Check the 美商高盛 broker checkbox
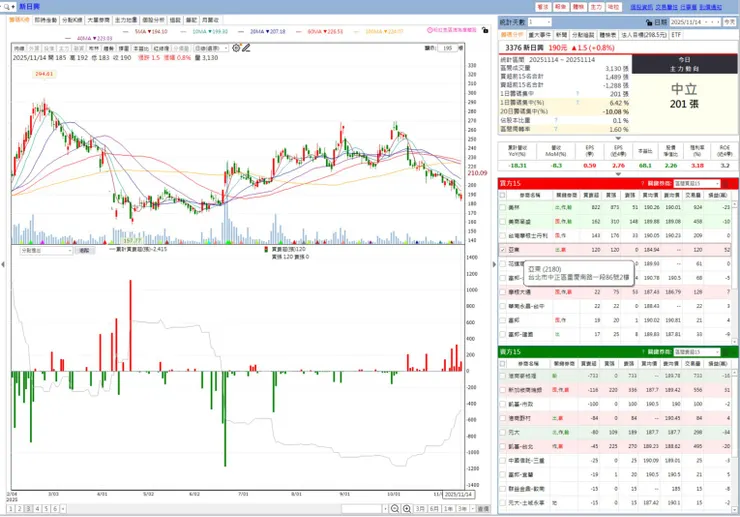Screen dimensions: 740x517 tap(503, 221)
